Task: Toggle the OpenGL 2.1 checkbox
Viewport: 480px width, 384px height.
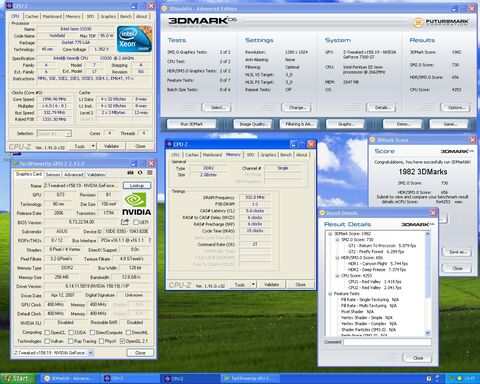Action: (122, 341)
